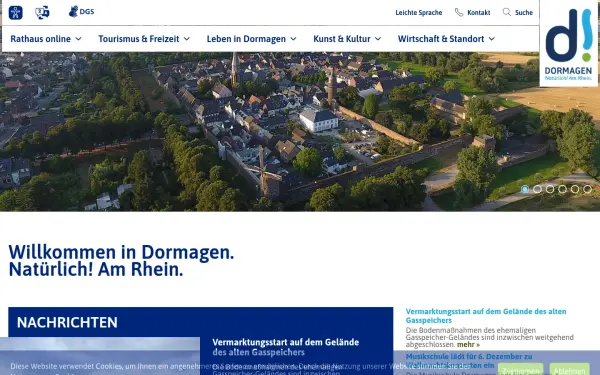
Task: Click 'mehr »' after Gasspeicher text
Action: click(x=468, y=344)
